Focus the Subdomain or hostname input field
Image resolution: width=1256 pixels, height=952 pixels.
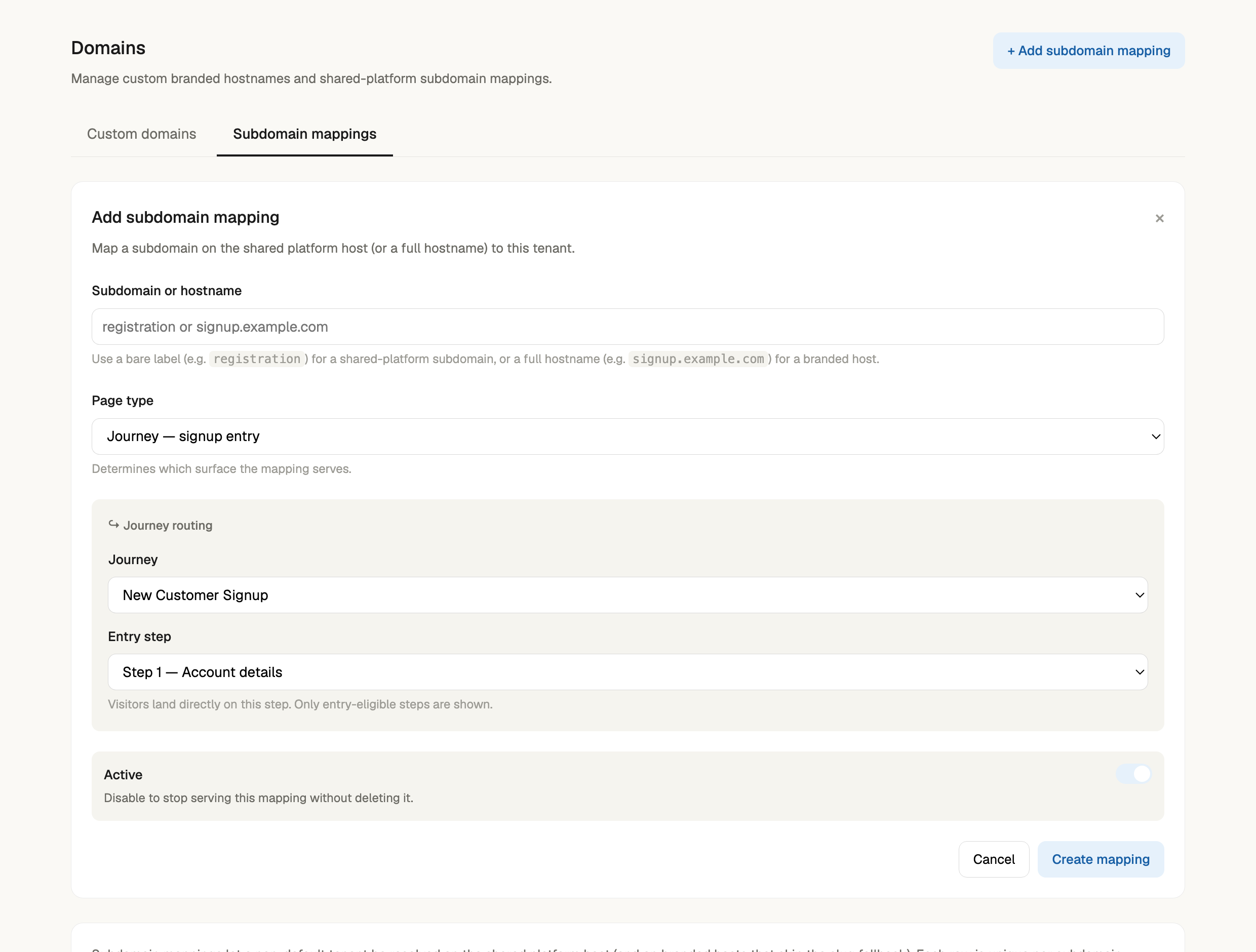[627, 327]
